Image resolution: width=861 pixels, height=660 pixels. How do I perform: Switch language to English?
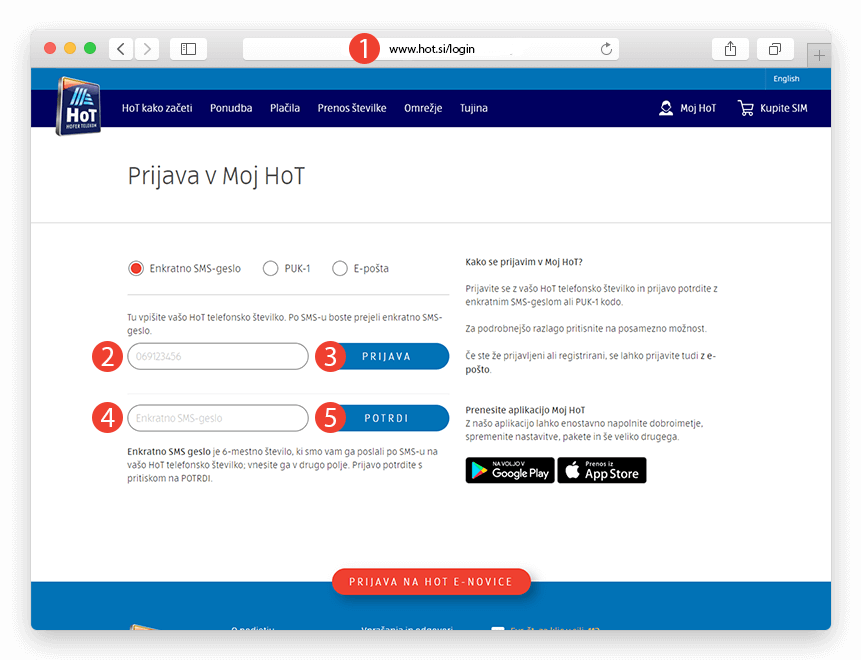[786, 79]
